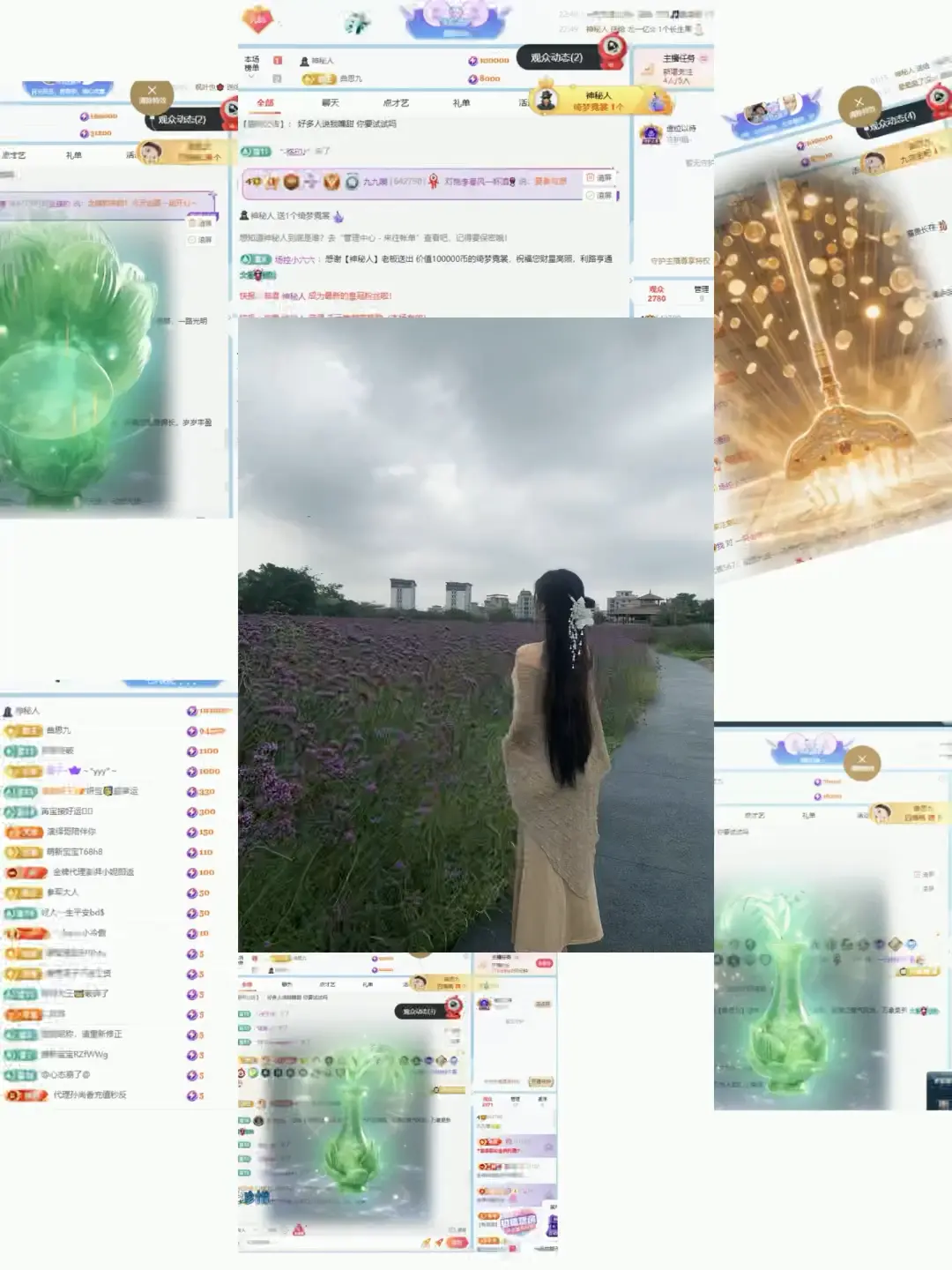The image size is (952, 1270).
Task: Select 萌新宝宝T68h8 row in the ranking list
Action: (118, 853)
